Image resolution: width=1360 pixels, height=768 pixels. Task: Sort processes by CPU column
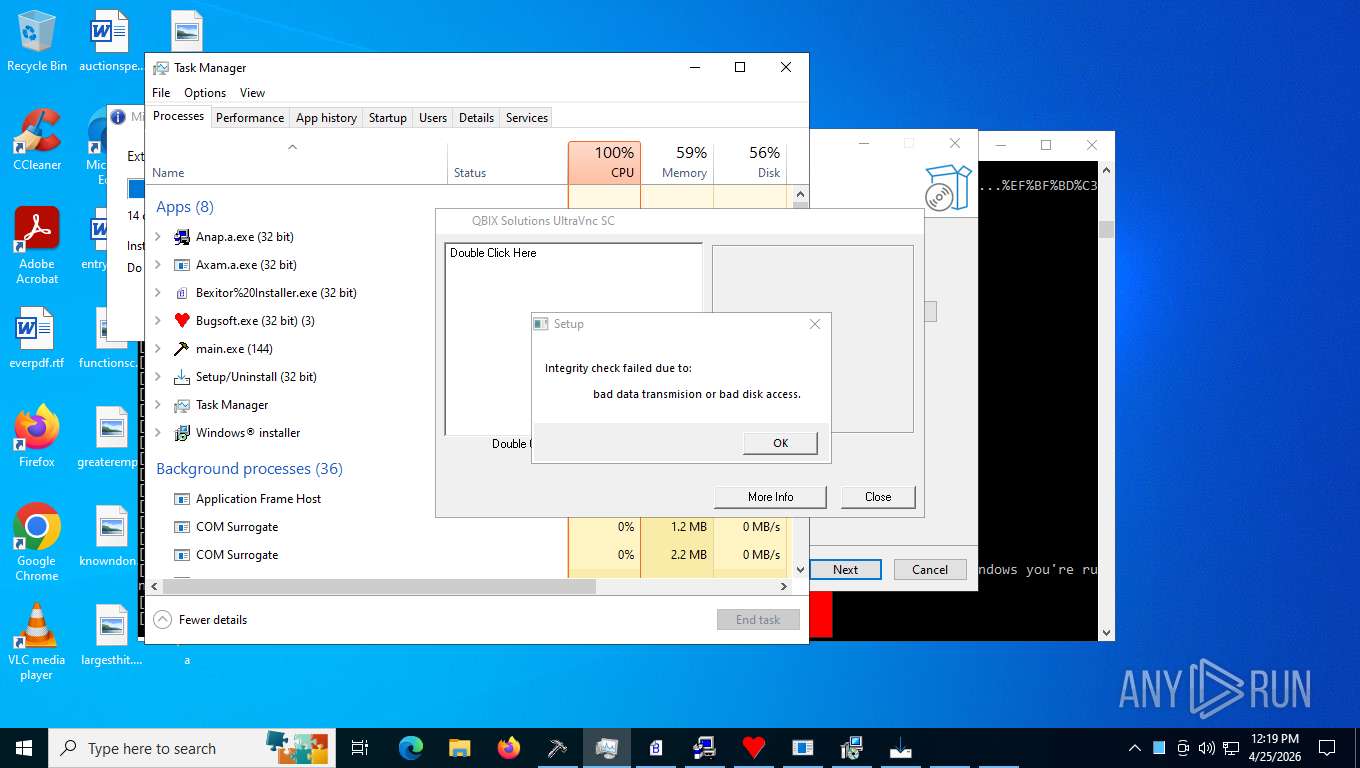click(x=604, y=162)
